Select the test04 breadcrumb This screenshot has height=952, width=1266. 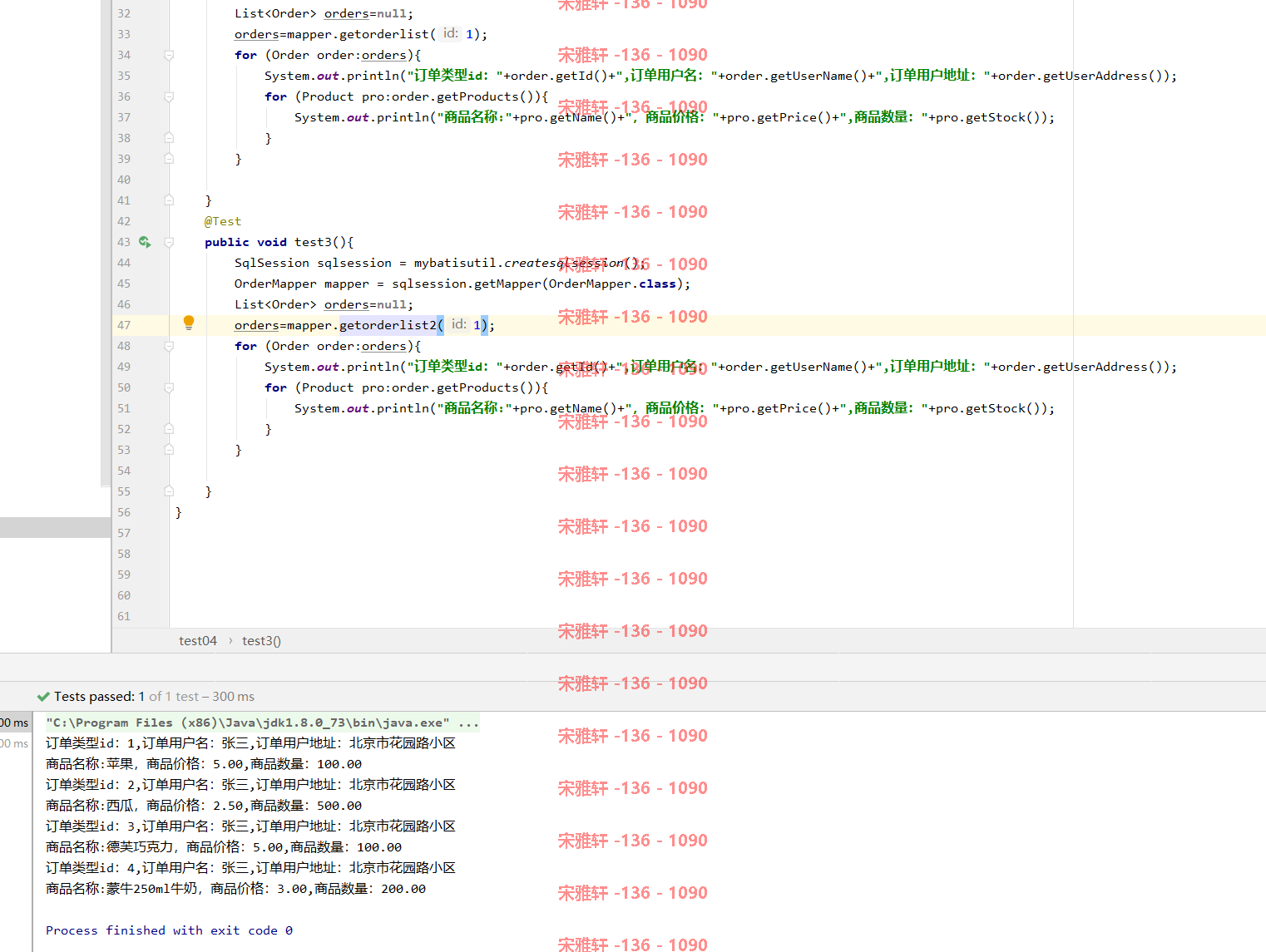(198, 641)
